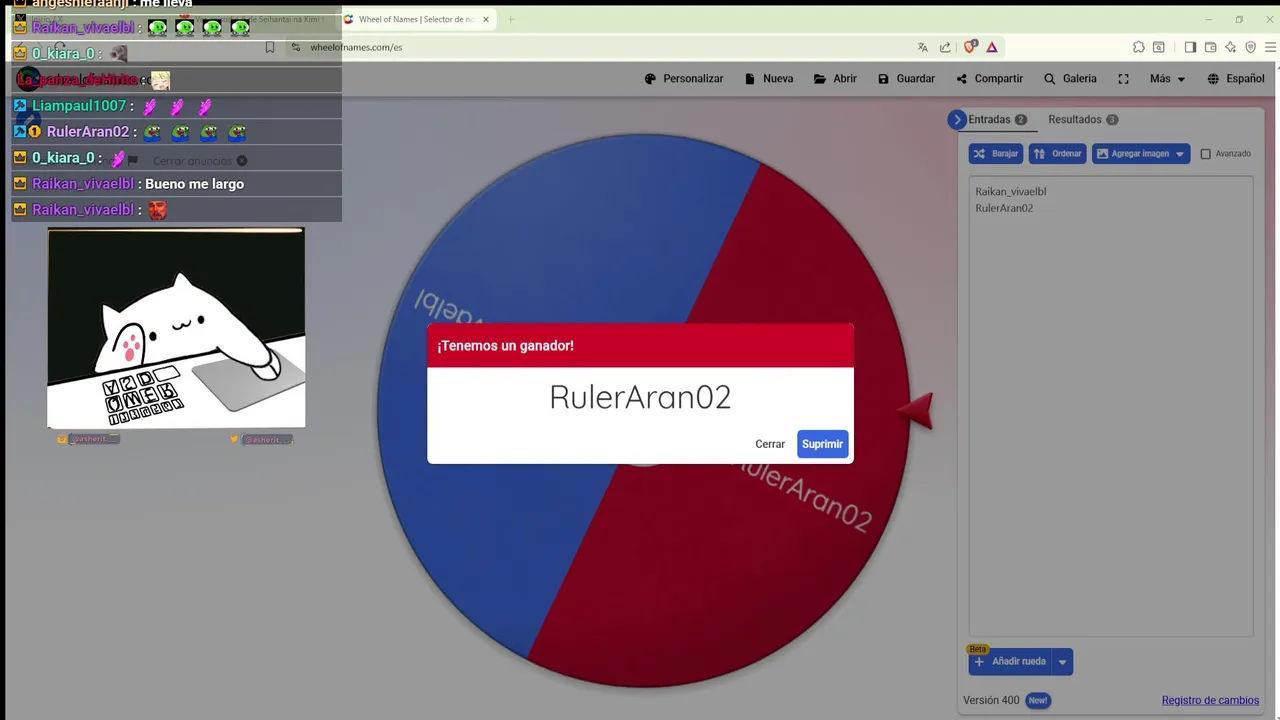
Task: Click the Wheel of Names tab
Action: point(418,19)
